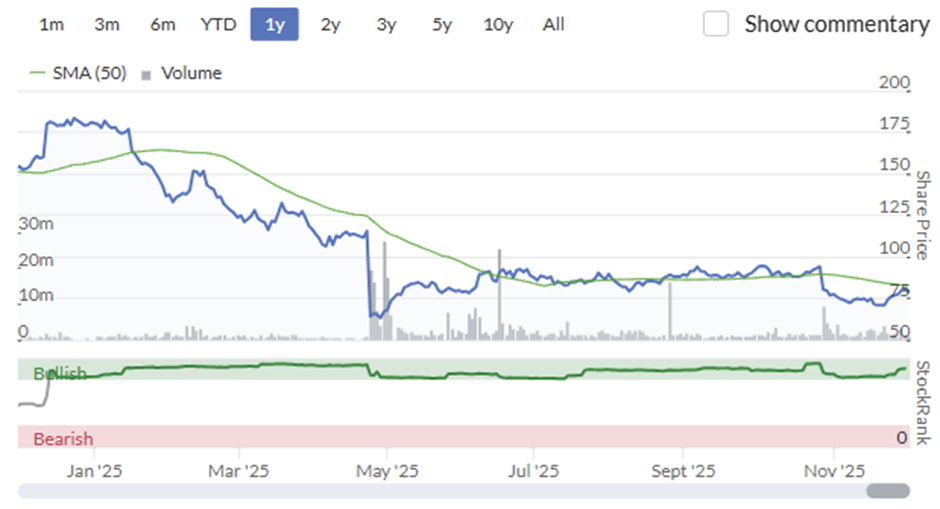Switch chart to 6m range
The image size is (940, 509).
162,25
